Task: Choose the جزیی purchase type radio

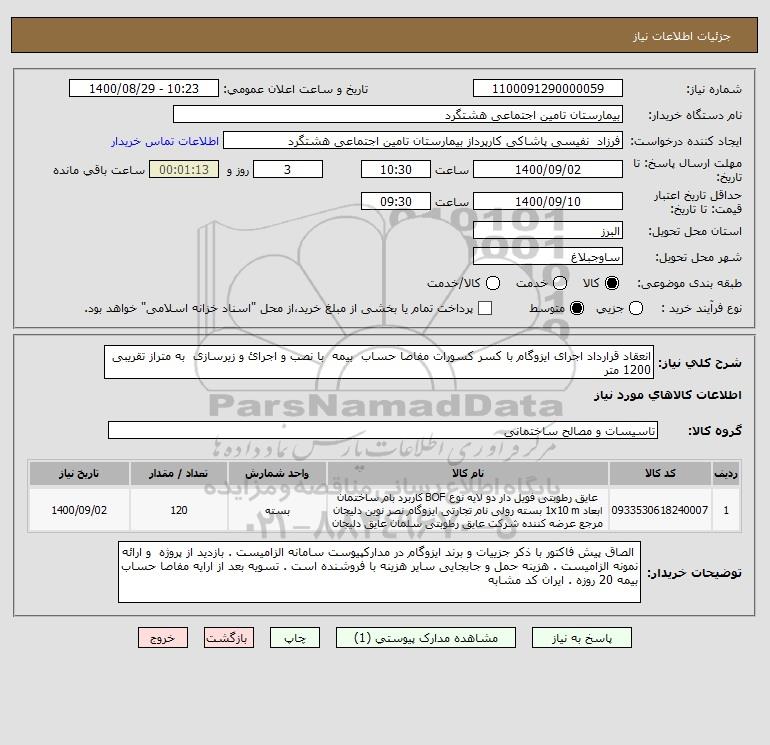Action: (x=636, y=308)
